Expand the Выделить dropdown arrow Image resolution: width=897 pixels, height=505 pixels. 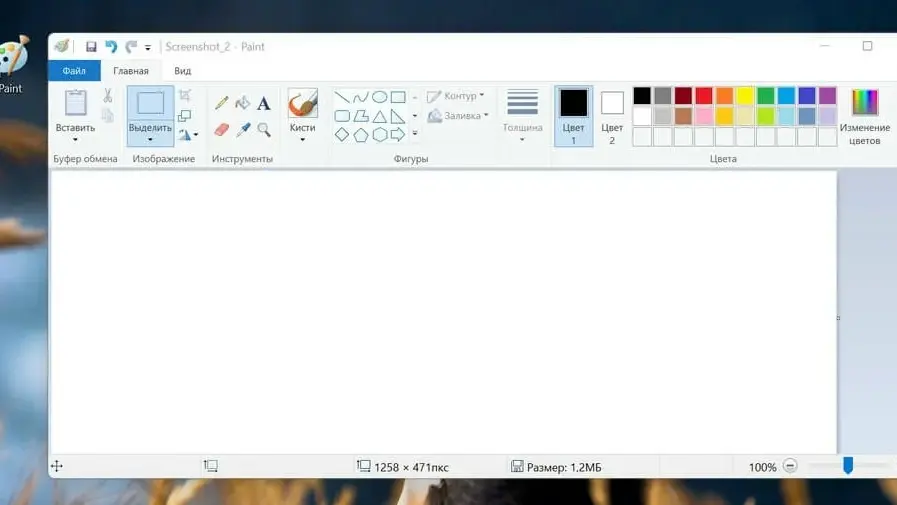point(150,140)
